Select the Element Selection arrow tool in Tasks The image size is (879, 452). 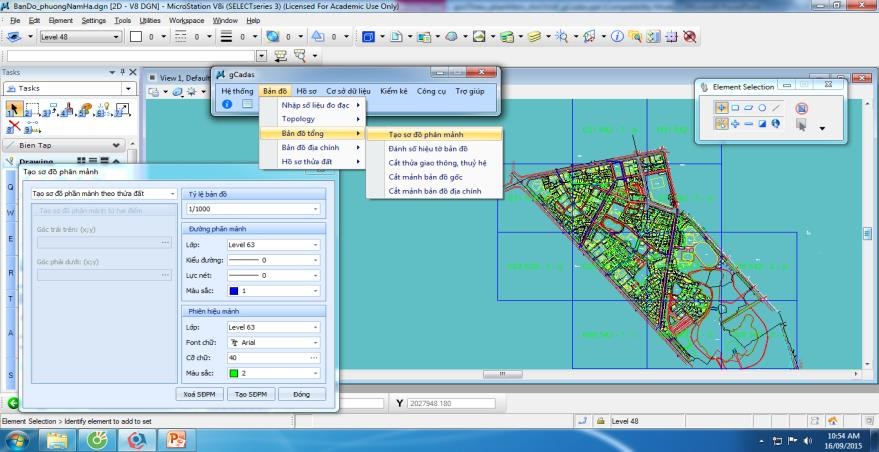pyautogui.click(x=15, y=109)
